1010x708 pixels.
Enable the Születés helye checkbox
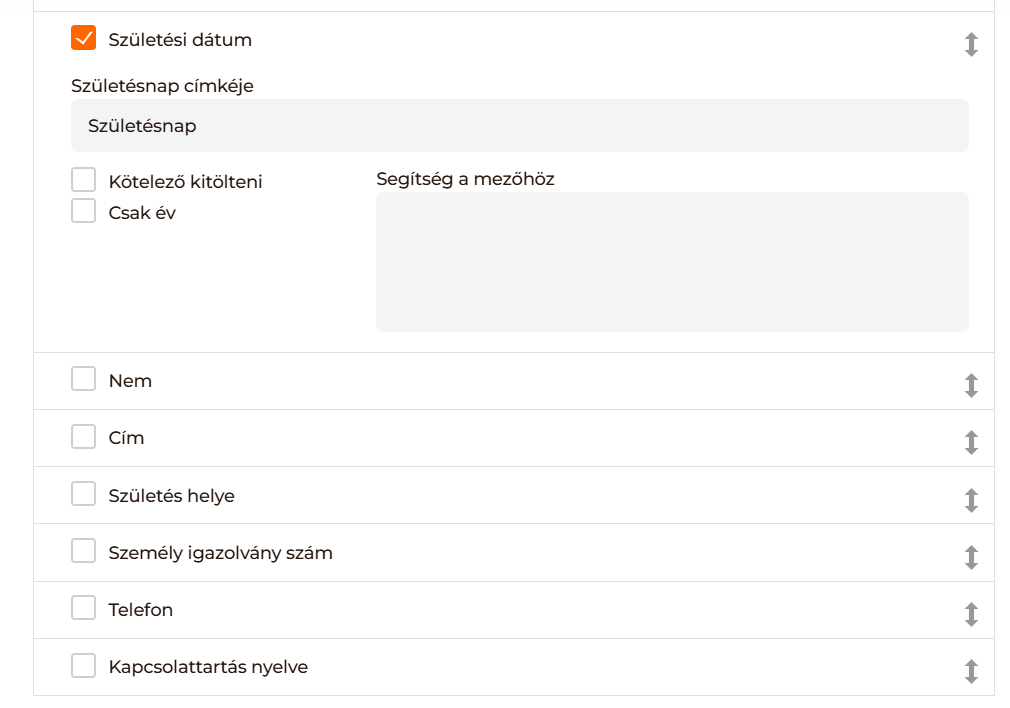(84, 494)
